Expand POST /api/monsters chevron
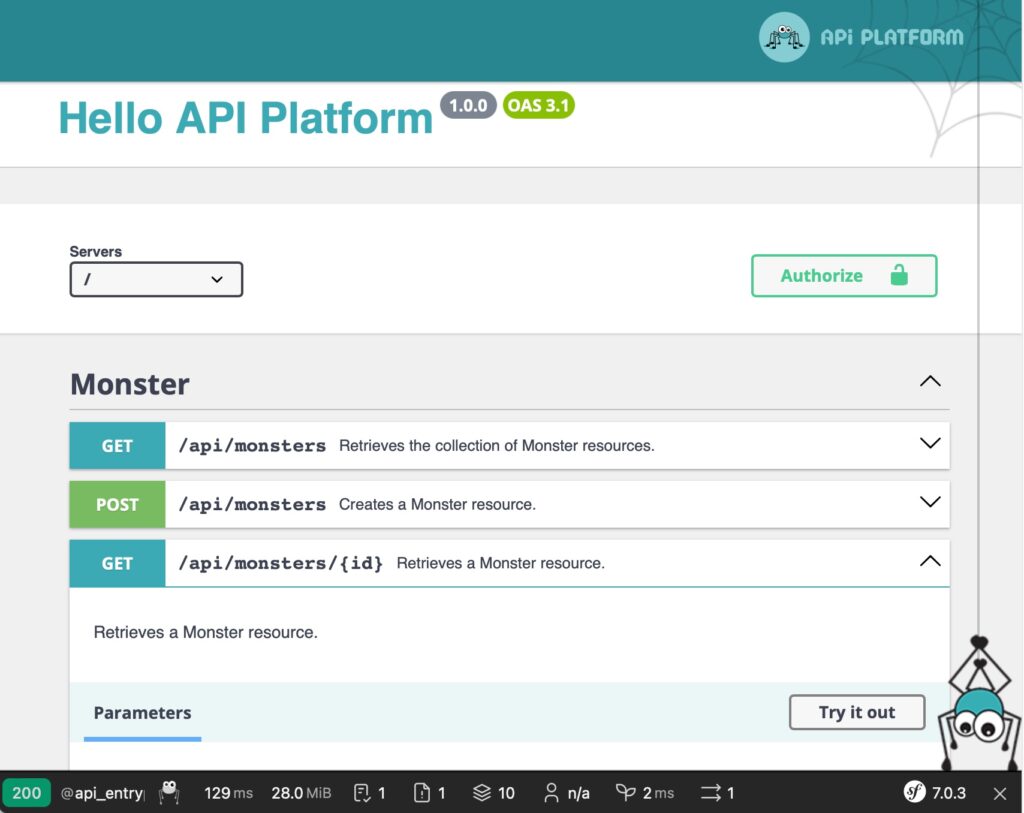 pyautogui.click(x=930, y=502)
